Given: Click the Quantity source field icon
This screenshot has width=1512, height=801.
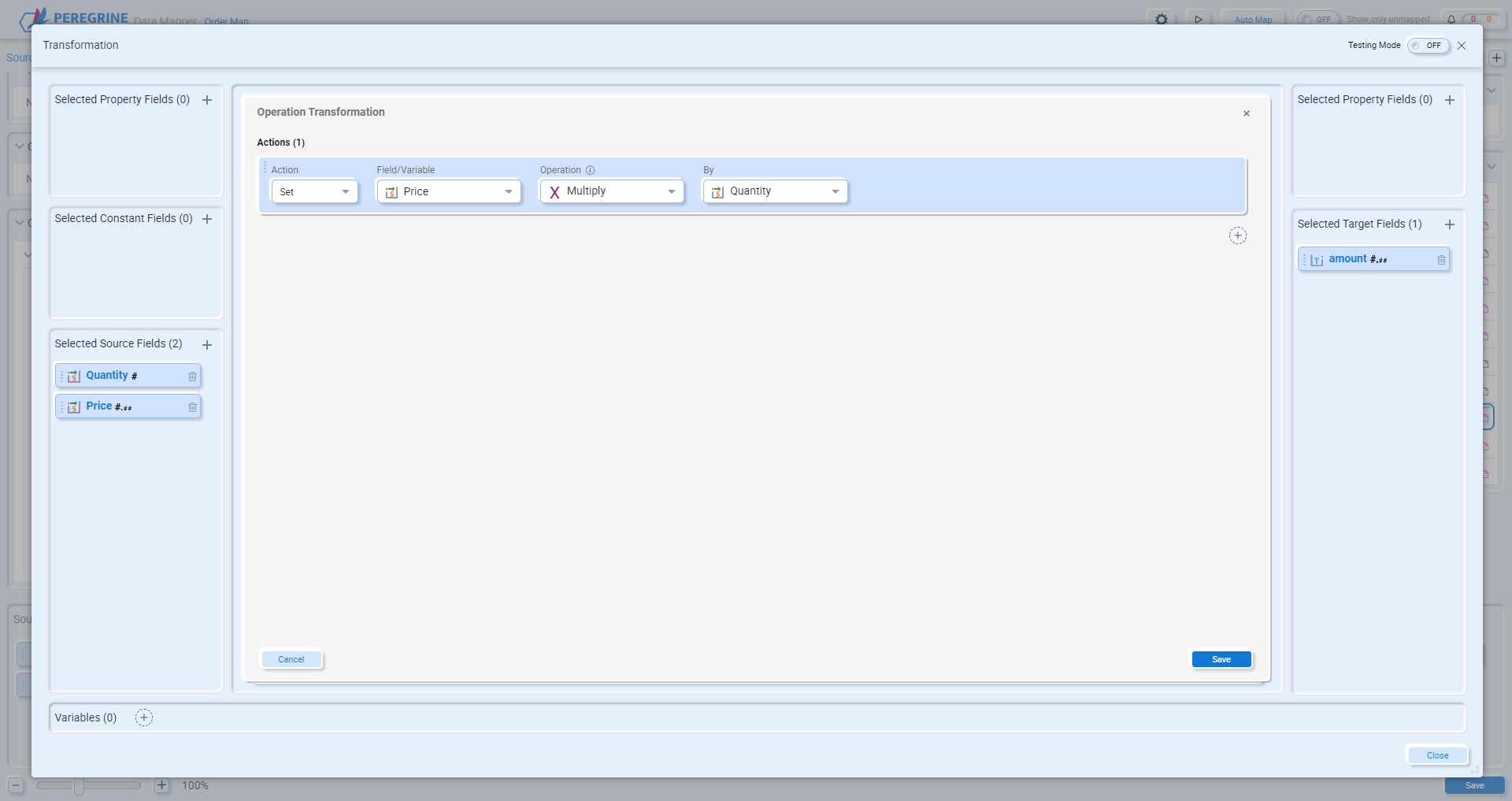Looking at the screenshot, I should click(x=74, y=376).
